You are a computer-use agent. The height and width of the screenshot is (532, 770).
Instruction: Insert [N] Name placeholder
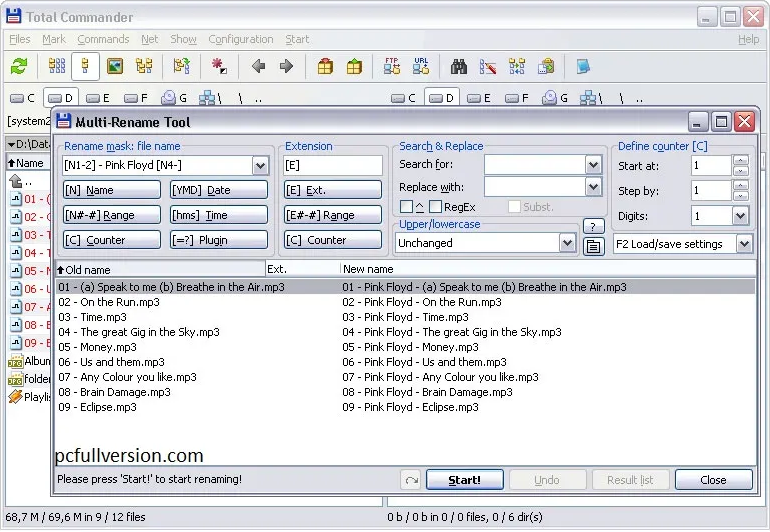pyautogui.click(x=112, y=190)
